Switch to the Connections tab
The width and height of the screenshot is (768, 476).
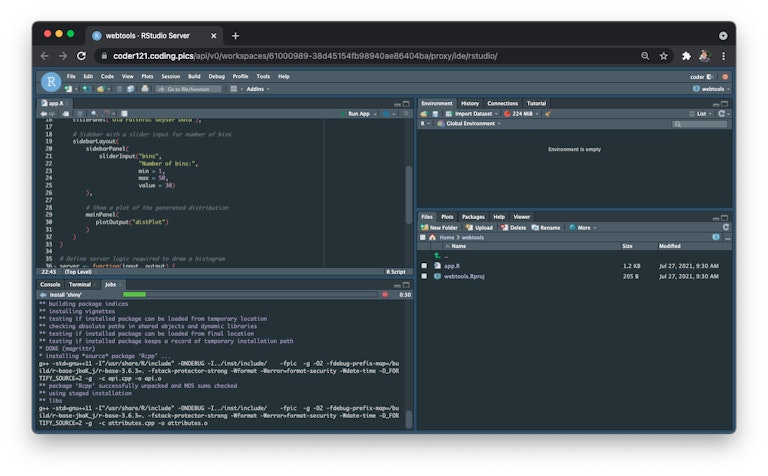[x=503, y=103]
